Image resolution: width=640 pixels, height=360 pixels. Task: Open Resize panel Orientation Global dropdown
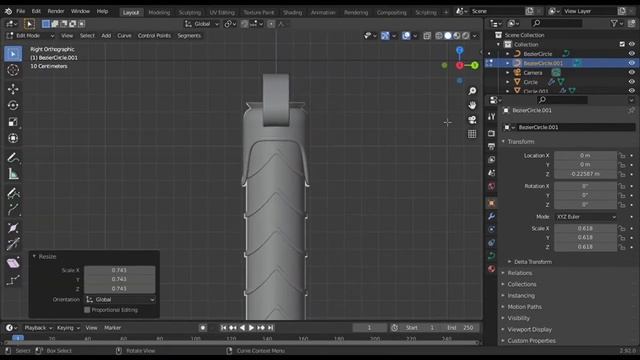pos(120,300)
